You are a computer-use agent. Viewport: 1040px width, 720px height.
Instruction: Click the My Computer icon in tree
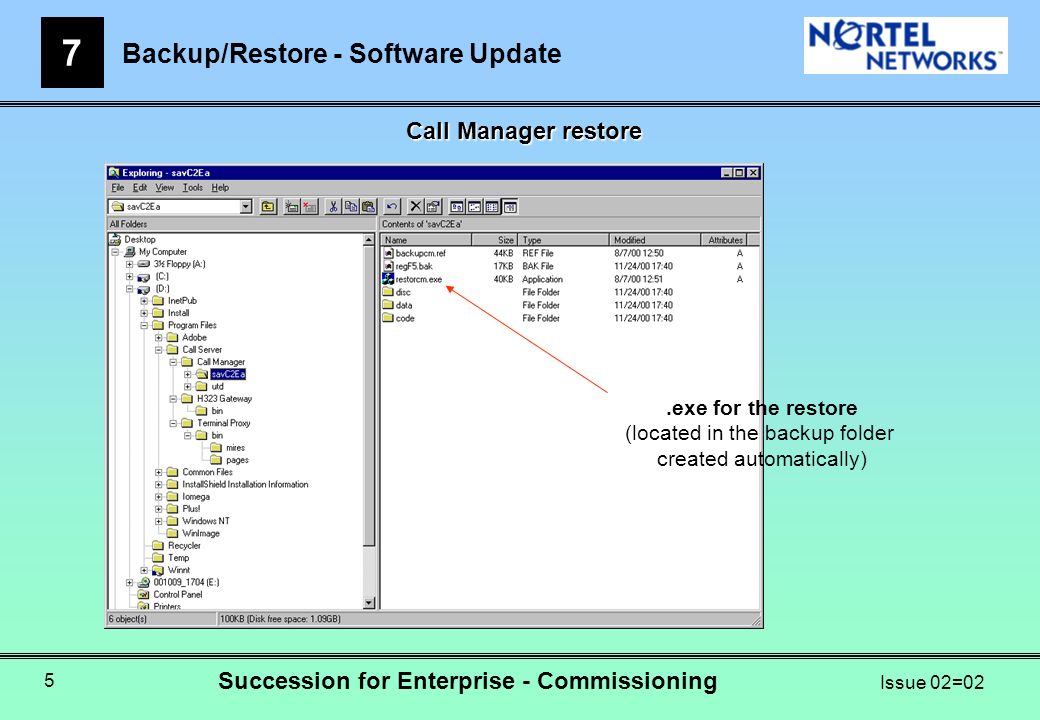point(130,252)
